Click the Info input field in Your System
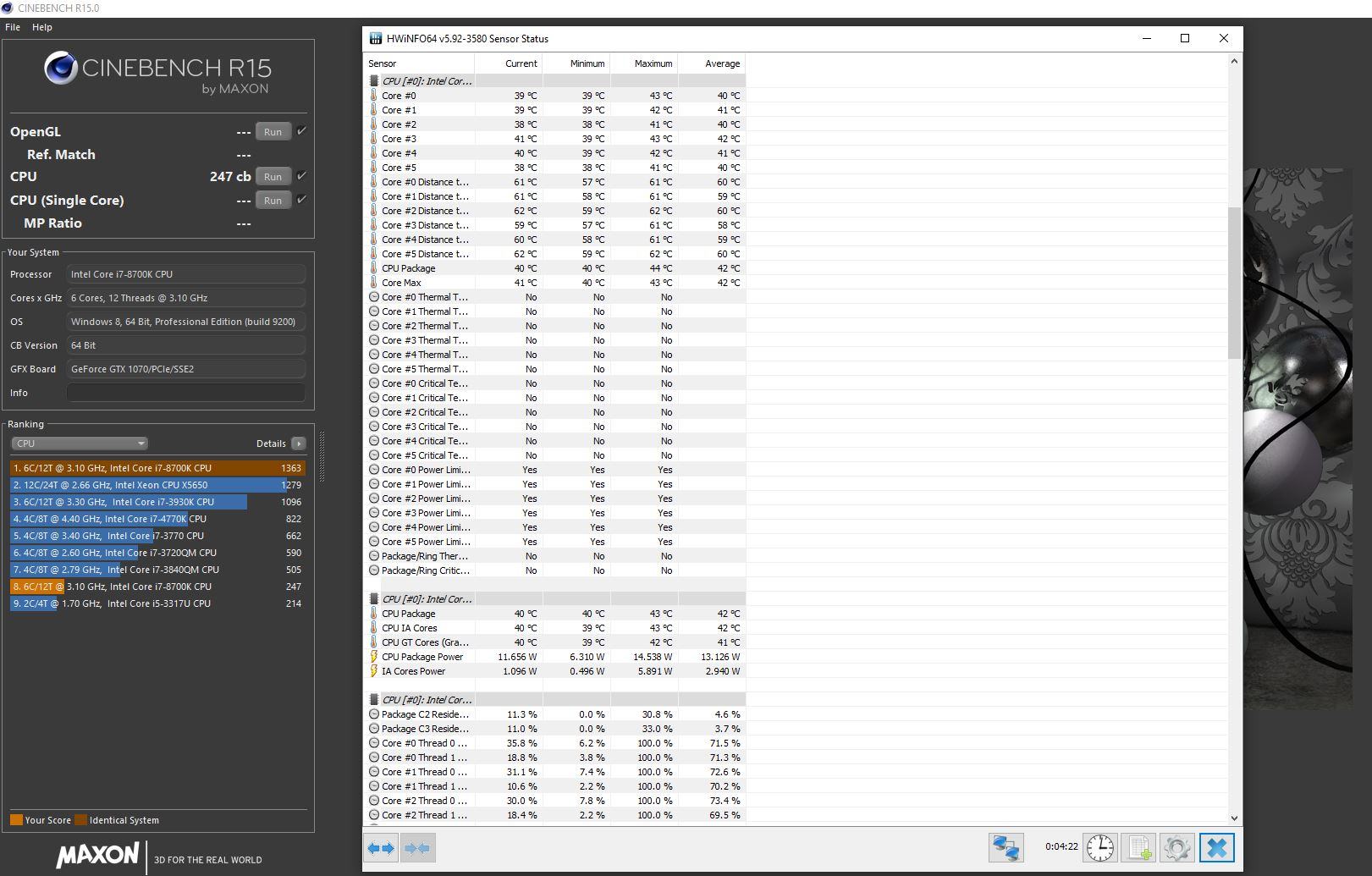Screen dimensions: 1372x876 tap(185, 393)
